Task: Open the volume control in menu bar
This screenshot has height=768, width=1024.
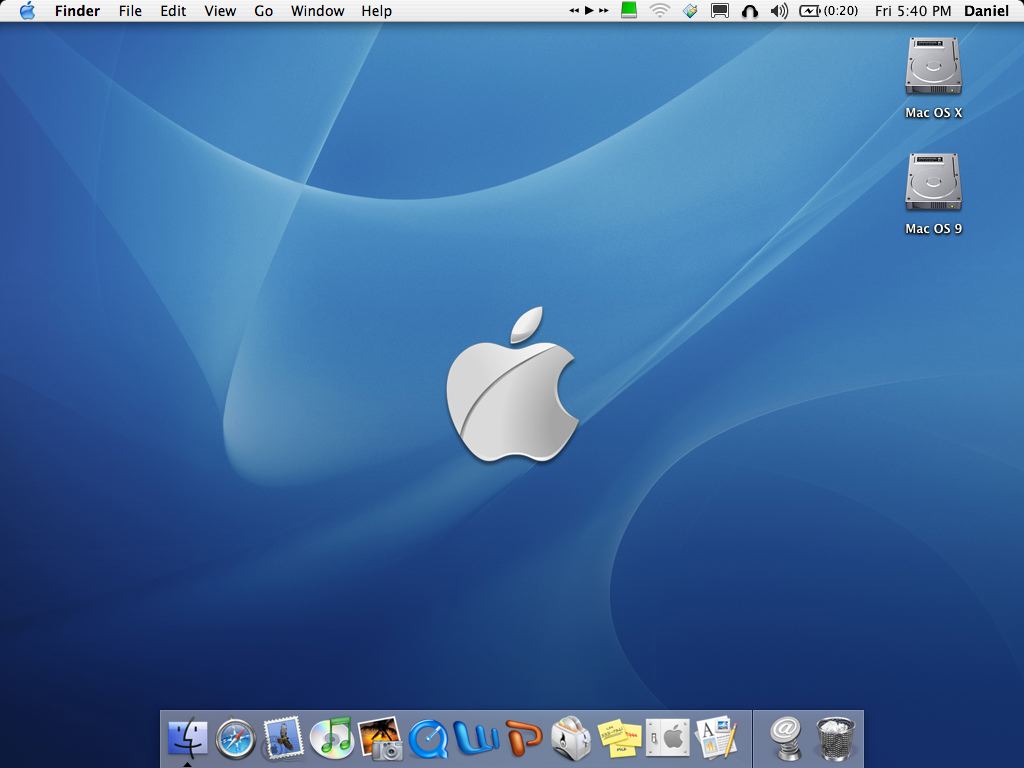Action: coord(780,11)
